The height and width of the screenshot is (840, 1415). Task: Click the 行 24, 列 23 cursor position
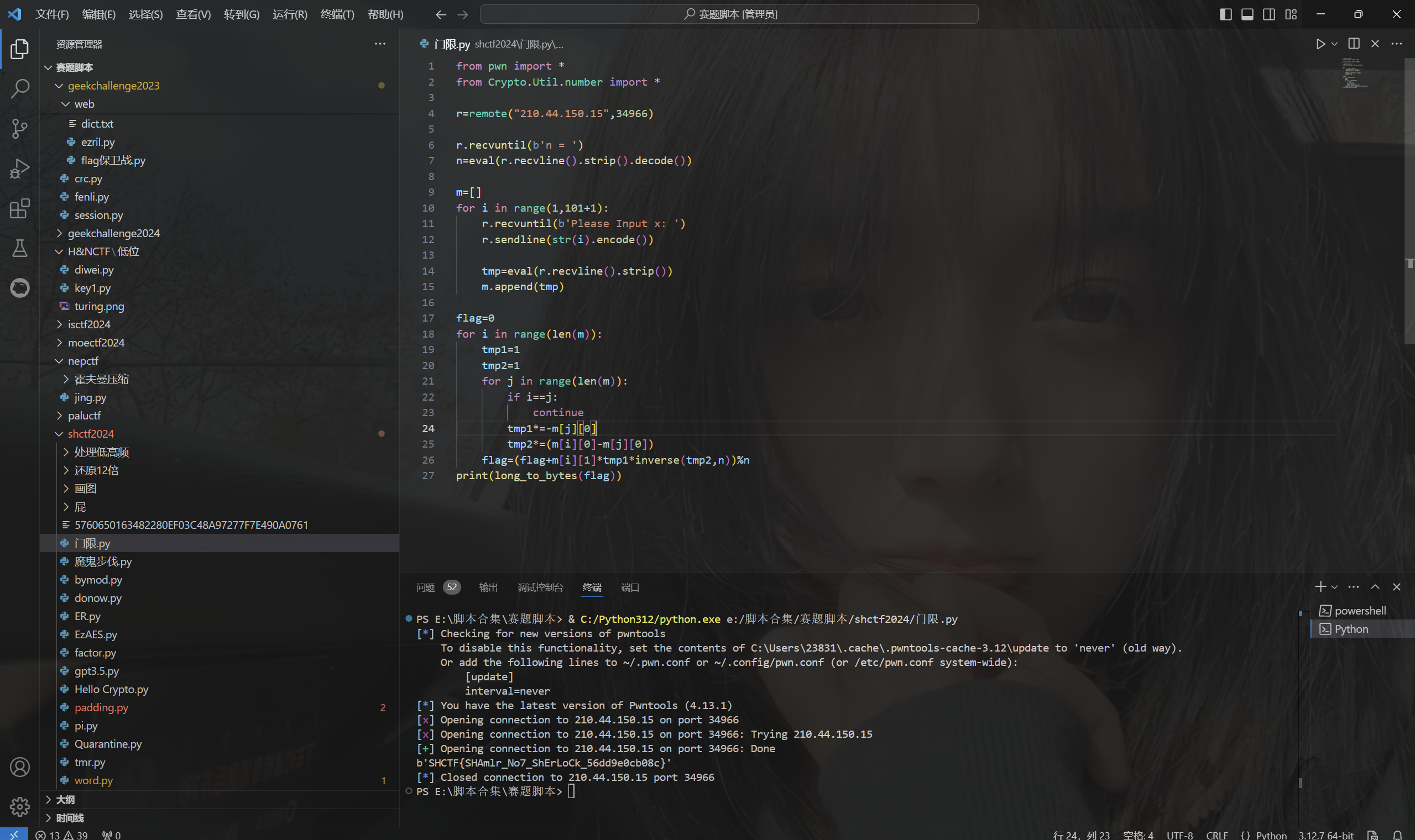click(x=1081, y=835)
